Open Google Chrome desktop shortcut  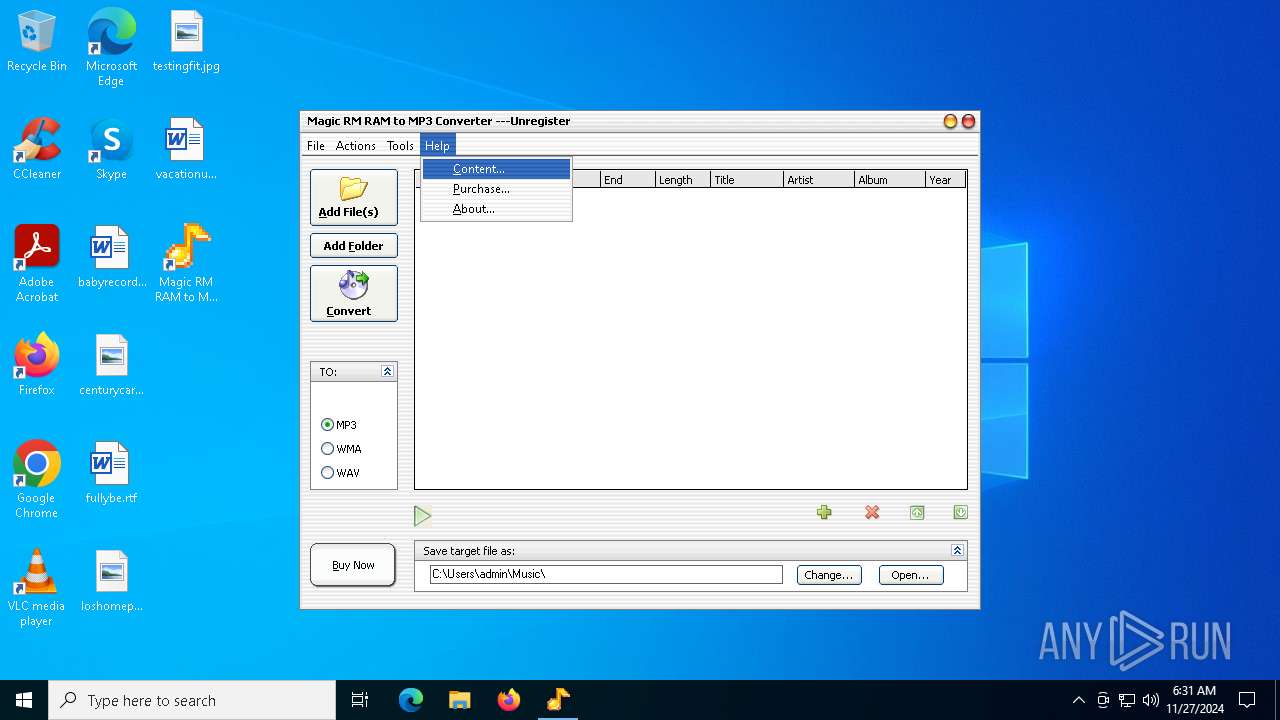click(x=37, y=480)
